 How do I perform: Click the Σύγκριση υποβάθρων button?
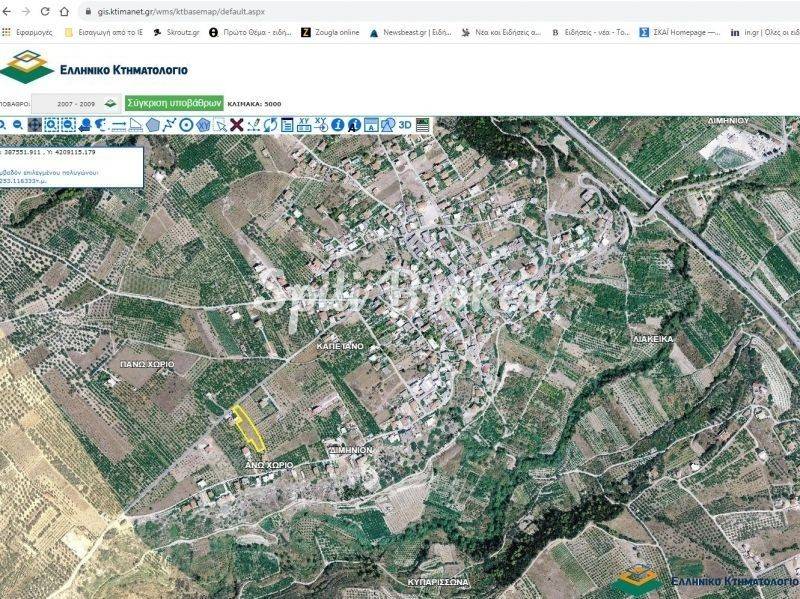[174, 103]
